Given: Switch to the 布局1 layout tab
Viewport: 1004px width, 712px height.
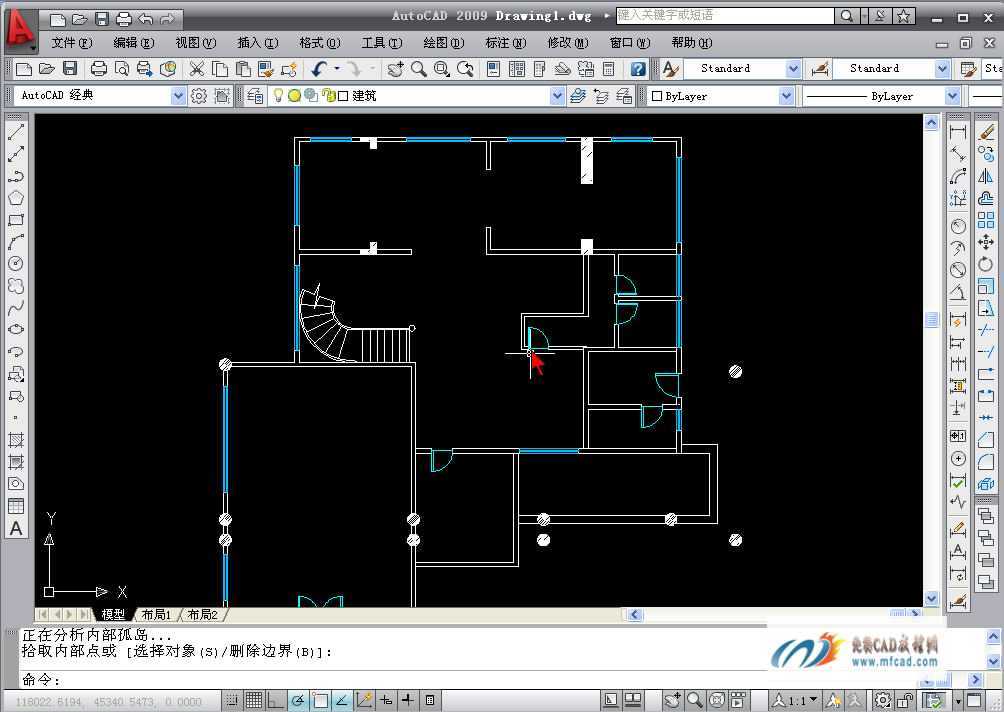Looking at the screenshot, I should click(155, 614).
